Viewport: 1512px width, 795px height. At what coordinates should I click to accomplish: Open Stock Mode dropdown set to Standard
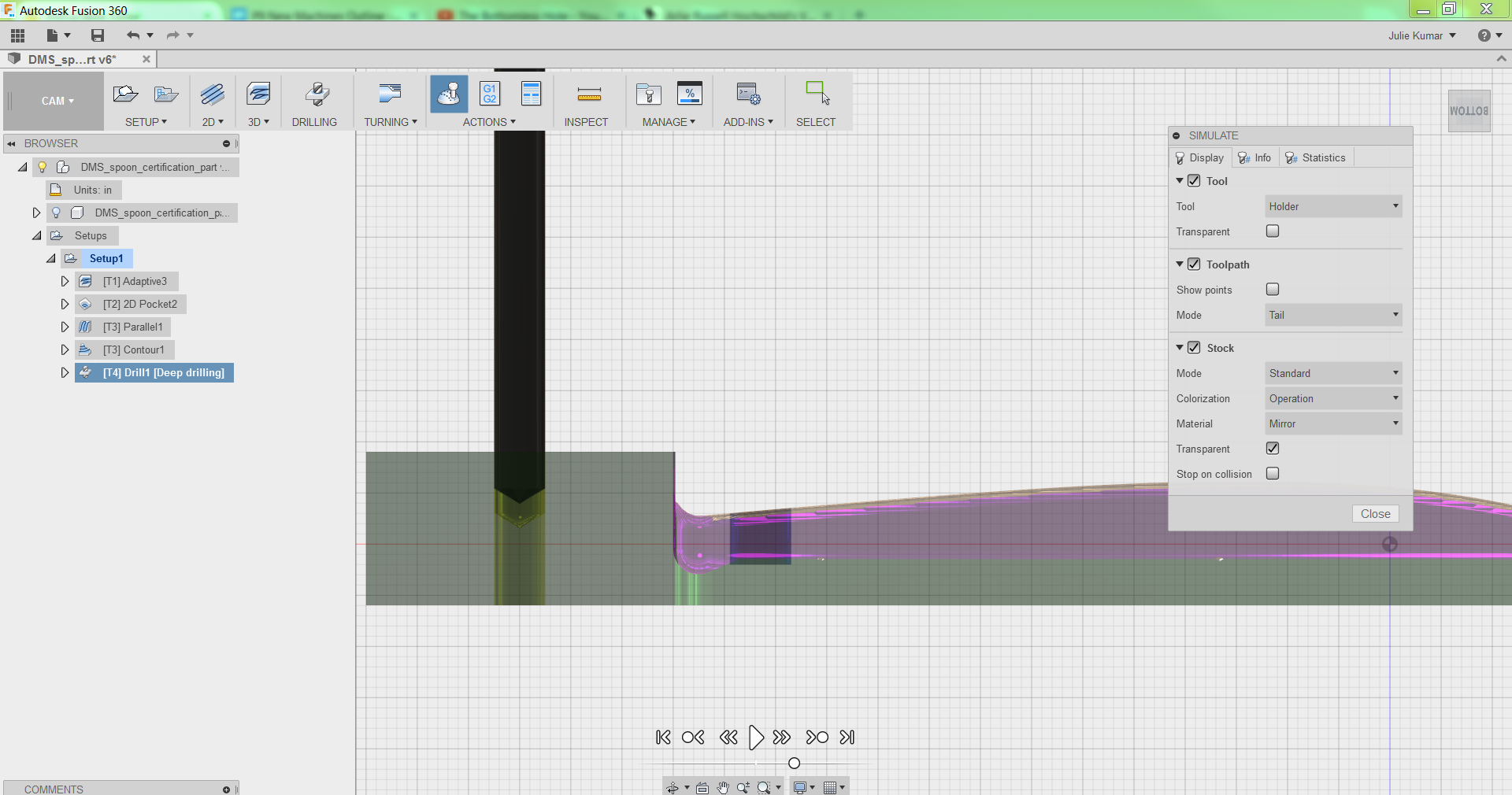click(1333, 373)
